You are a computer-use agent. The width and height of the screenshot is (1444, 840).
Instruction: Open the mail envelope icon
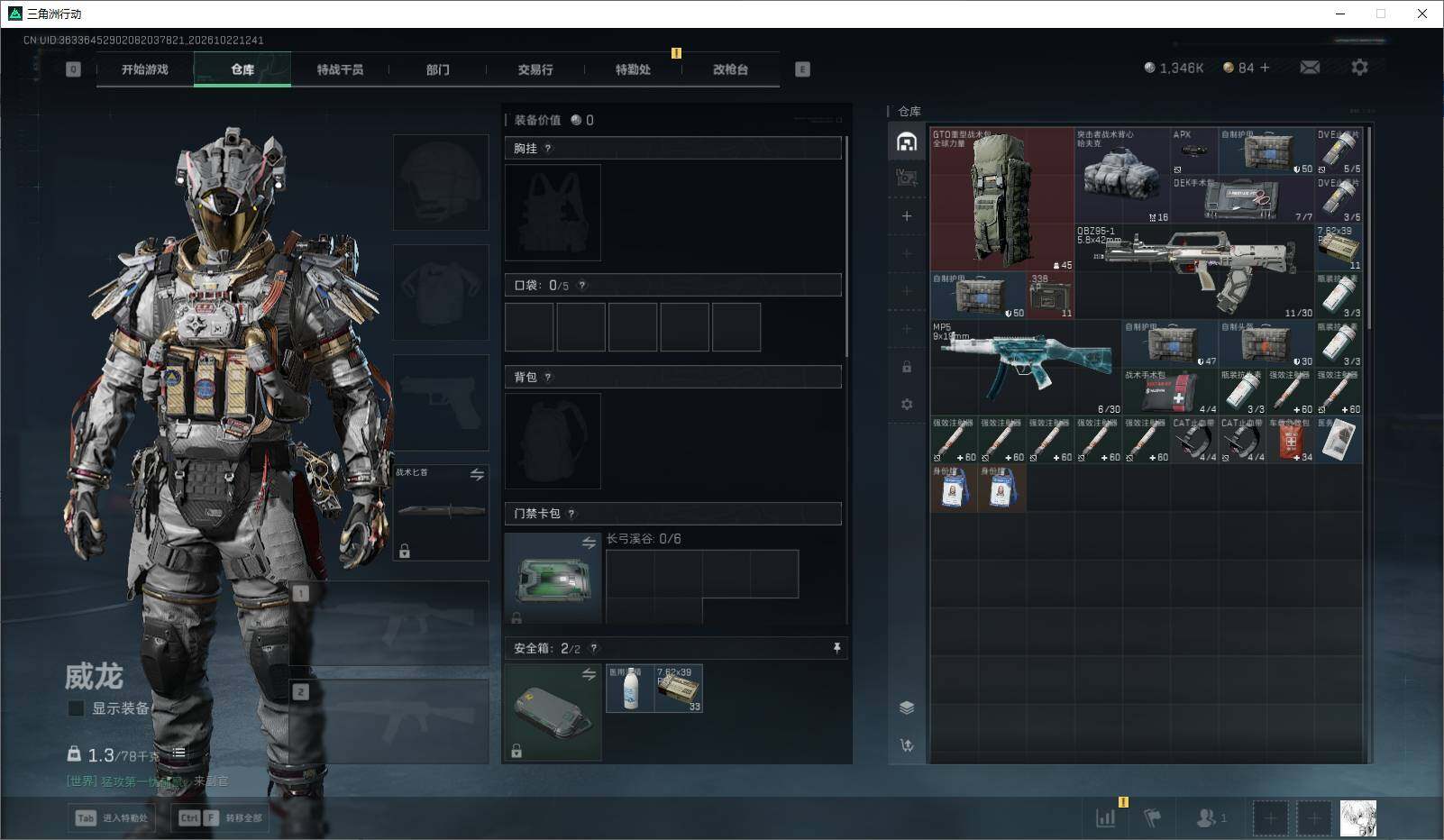pyautogui.click(x=1310, y=68)
